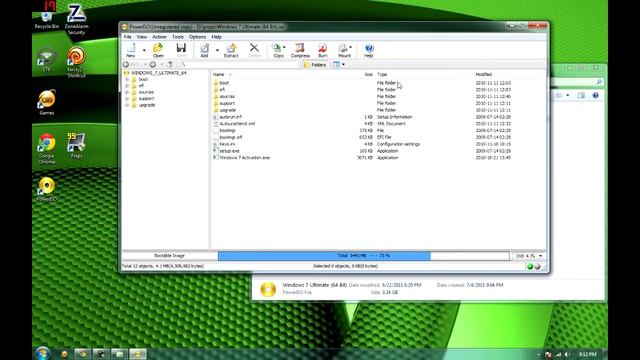
Task: Click the grey status circle in status bar
Action: click(x=537, y=267)
